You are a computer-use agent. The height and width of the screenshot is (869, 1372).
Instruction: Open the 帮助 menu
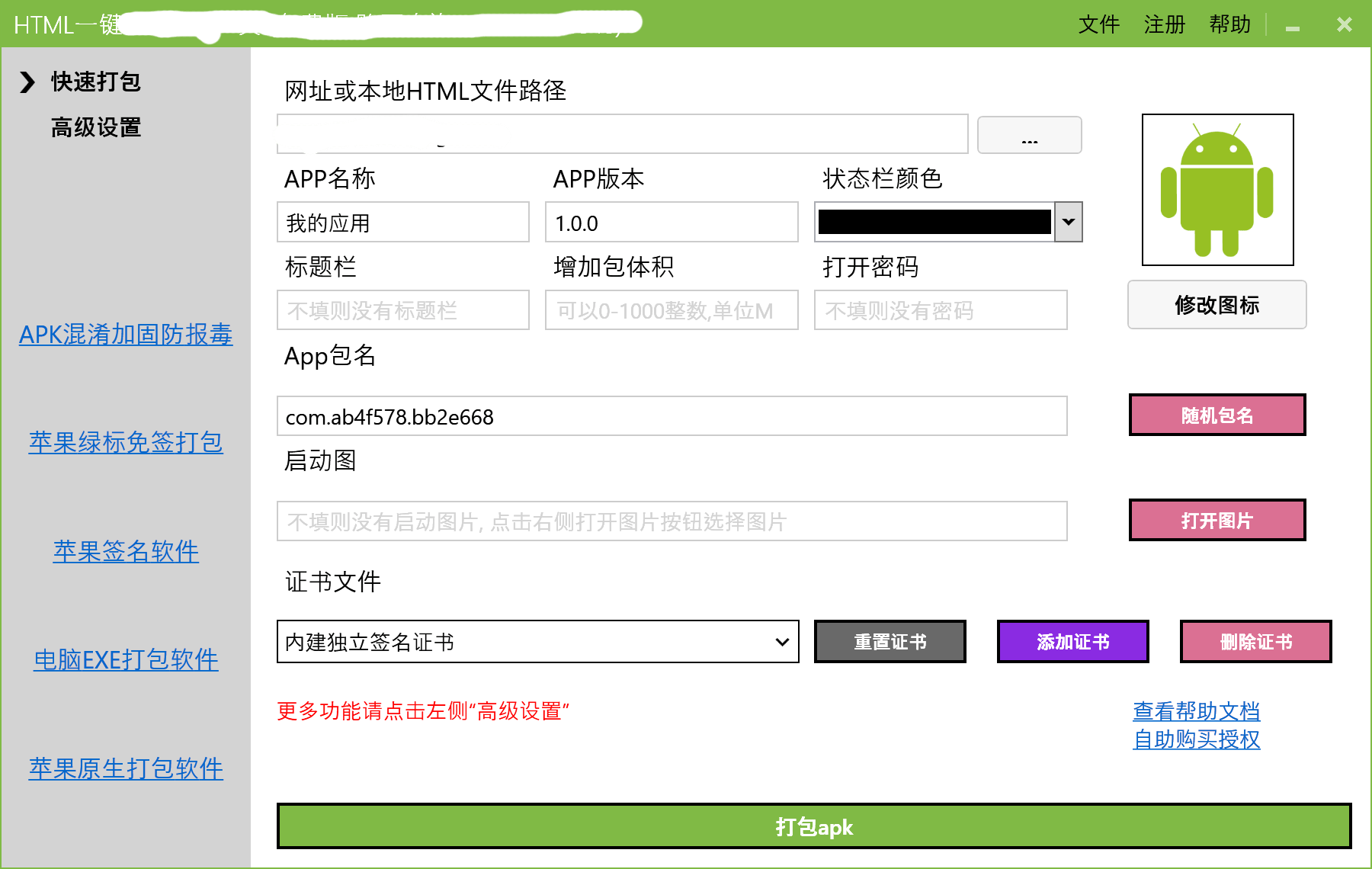(1229, 25)
